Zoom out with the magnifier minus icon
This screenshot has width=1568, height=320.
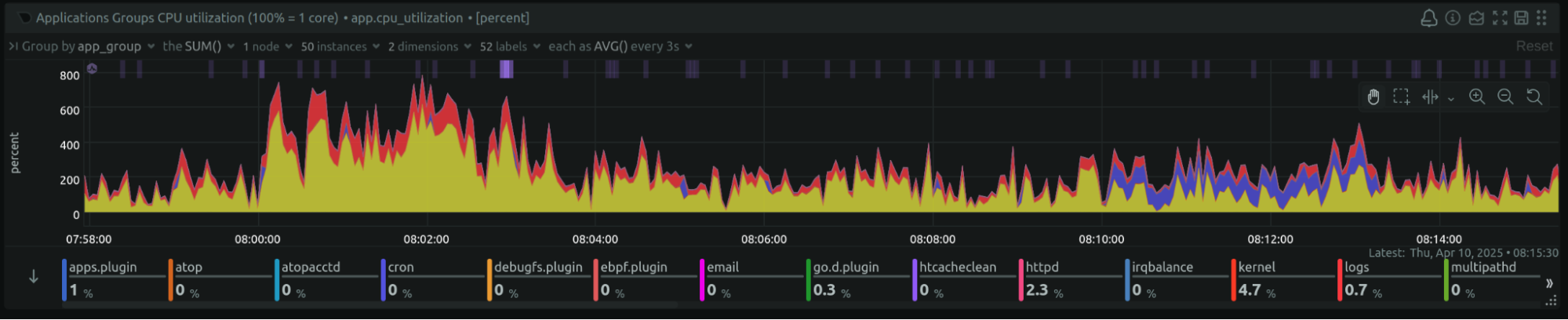click(x=1505, y=97)
